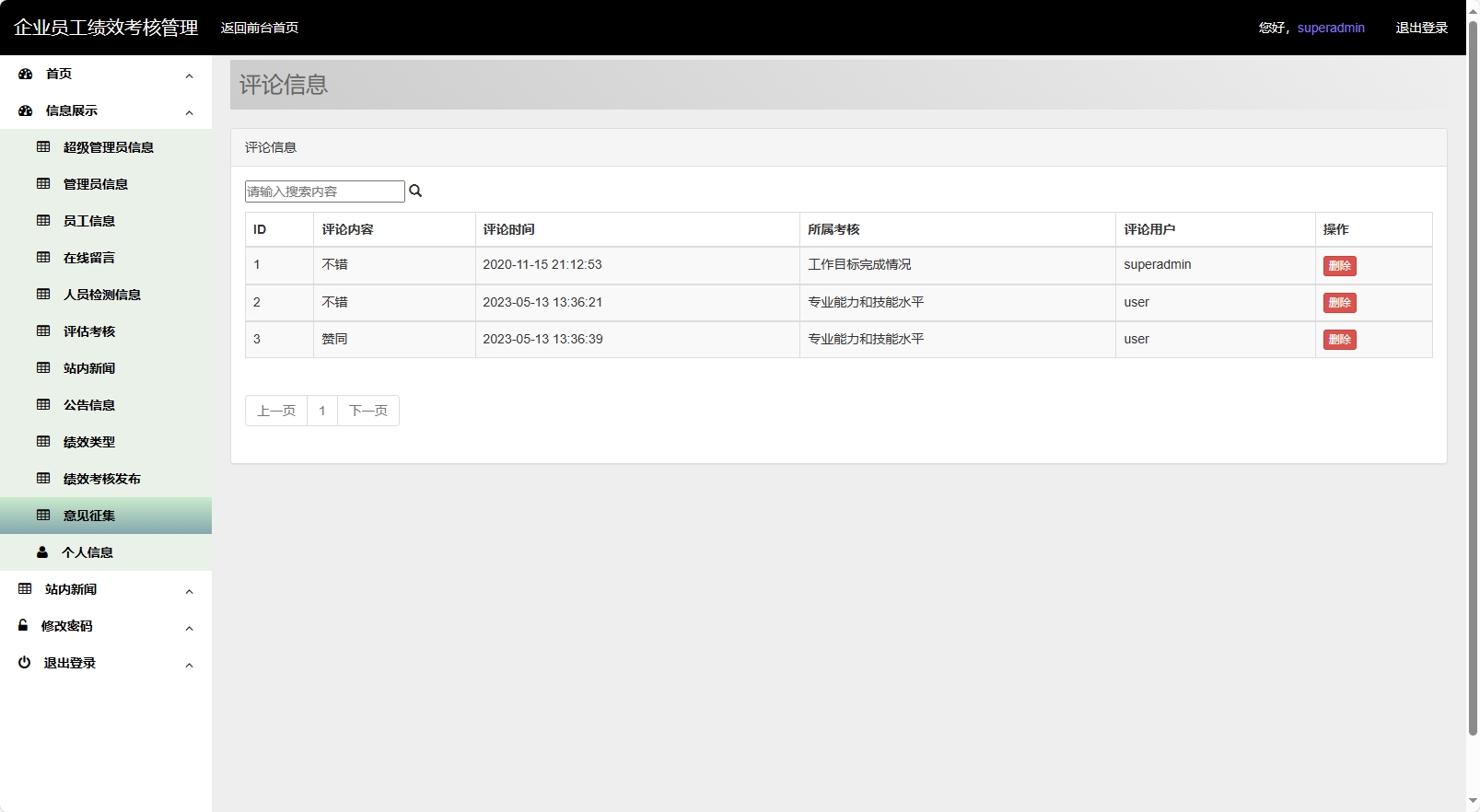
Task: Click table icon next to 管理员信息
Action: pos(43,184)
